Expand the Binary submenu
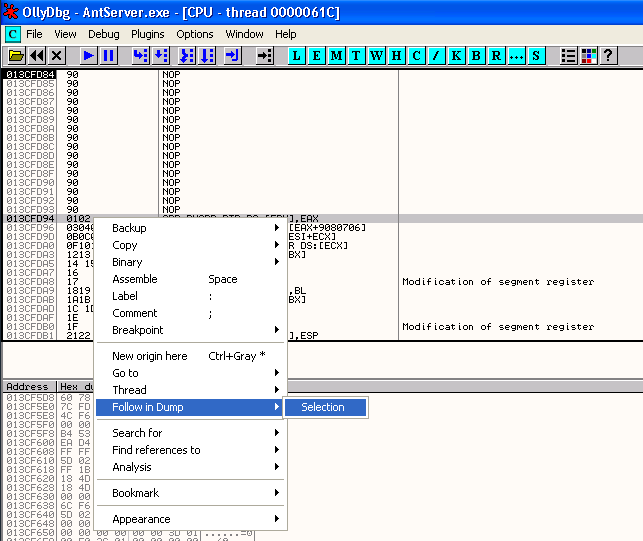643x541 pixels. 190,262
